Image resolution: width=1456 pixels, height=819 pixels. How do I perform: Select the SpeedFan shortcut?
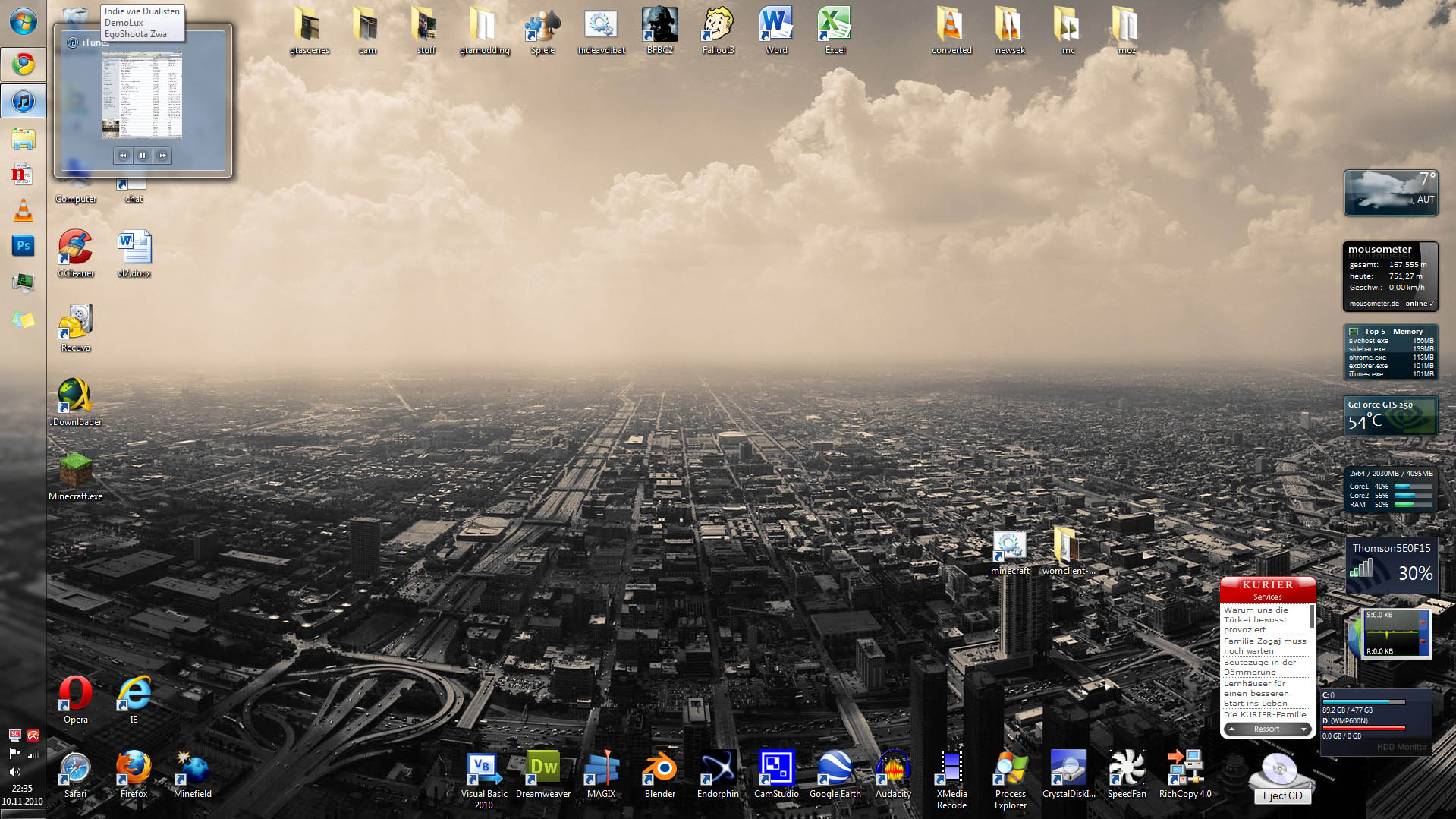[x=1127, y=774]
